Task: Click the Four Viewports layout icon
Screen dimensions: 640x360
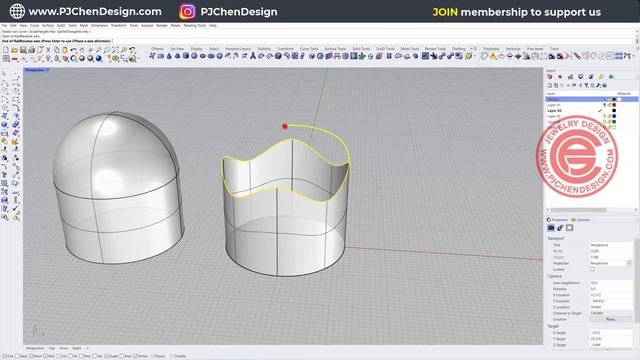Action: coord(6,58)
